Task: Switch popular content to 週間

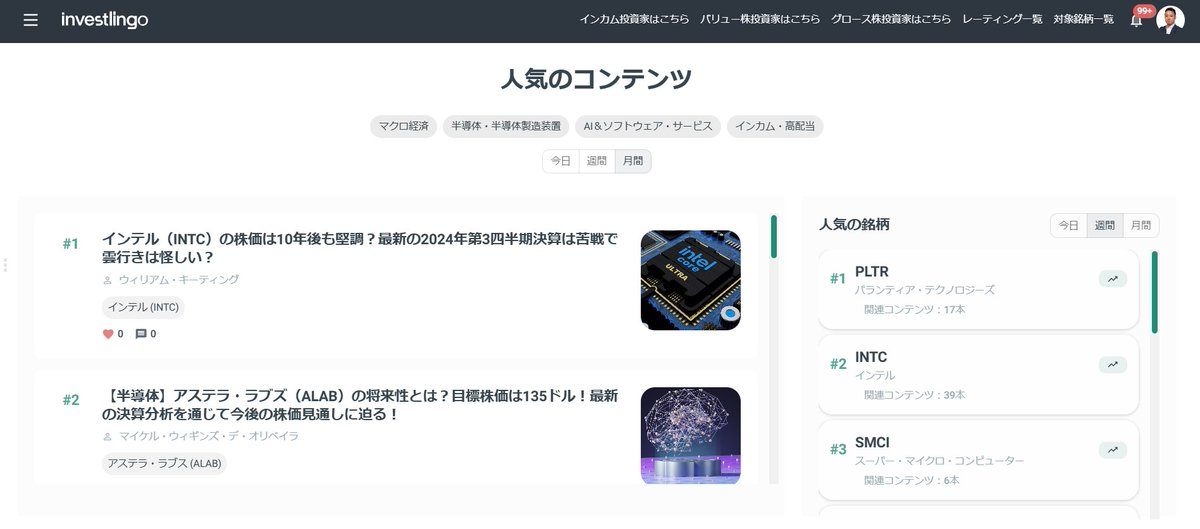Action: click(x=597, y=161)
